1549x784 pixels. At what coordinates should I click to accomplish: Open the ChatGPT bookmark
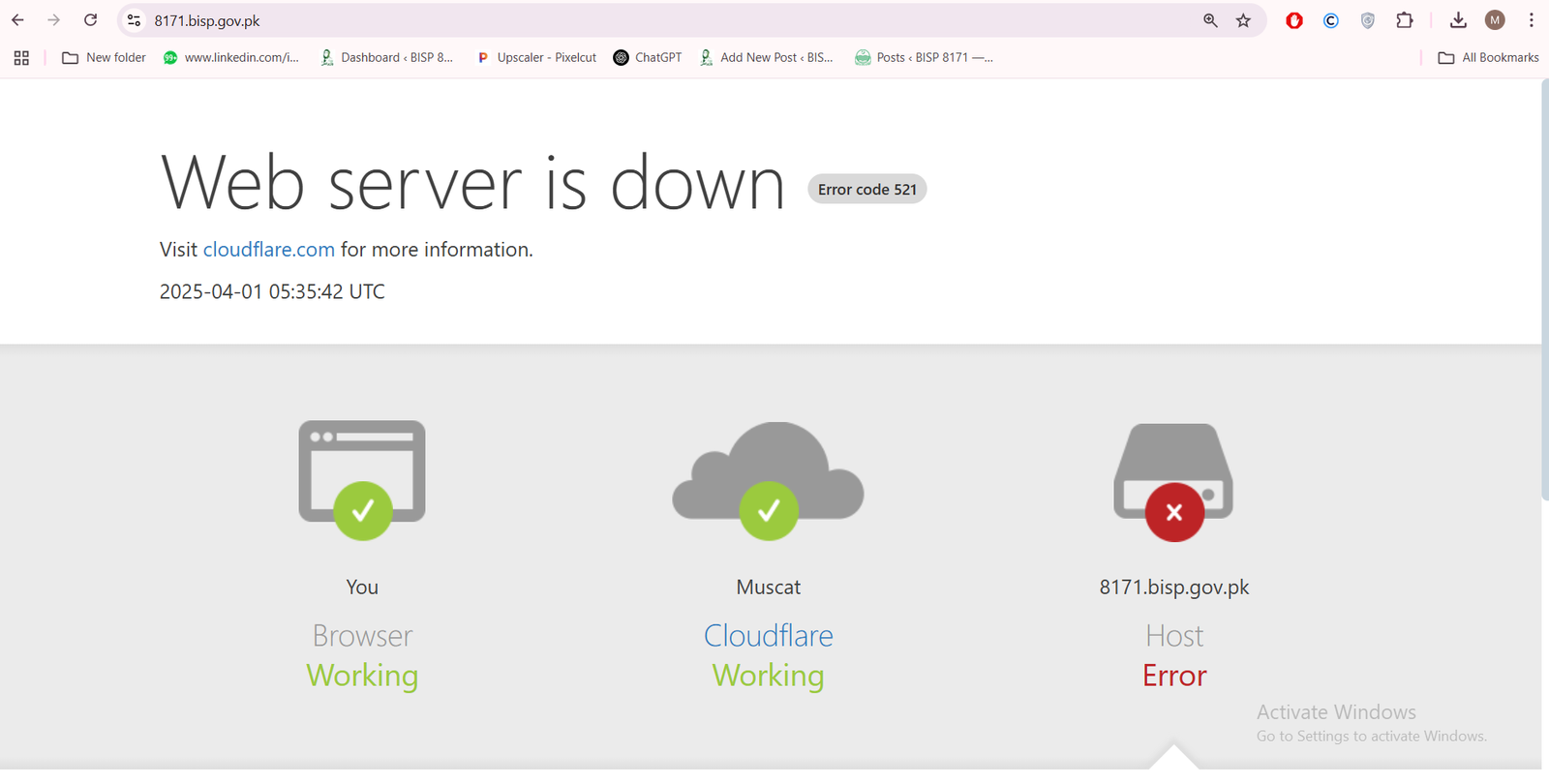tap(648, 58)
